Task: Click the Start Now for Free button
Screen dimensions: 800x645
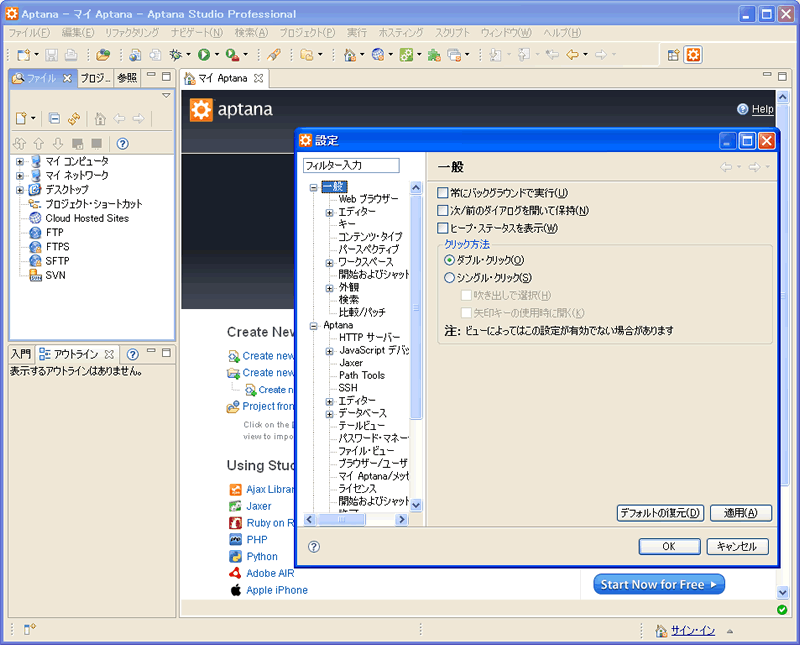Action: point(659,584)
